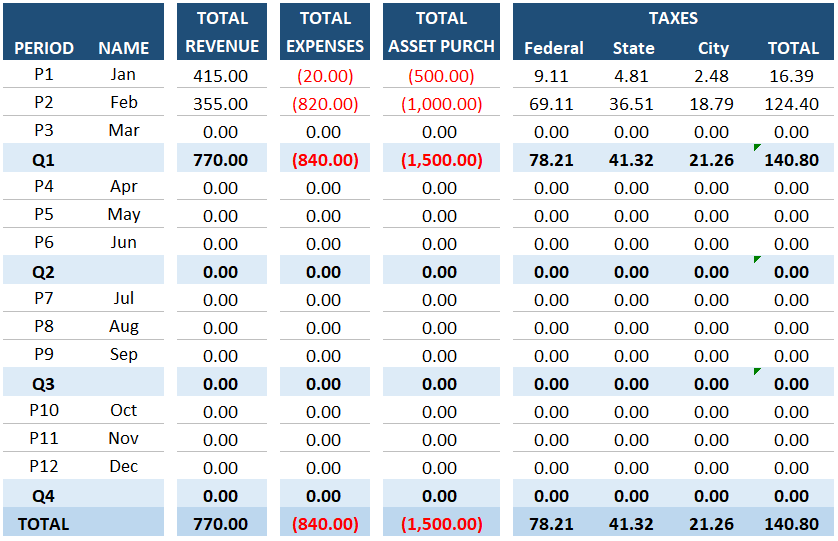Select the bottom TOTAL row label
This screenshot has height=541, width=838.
pos(42,523)
